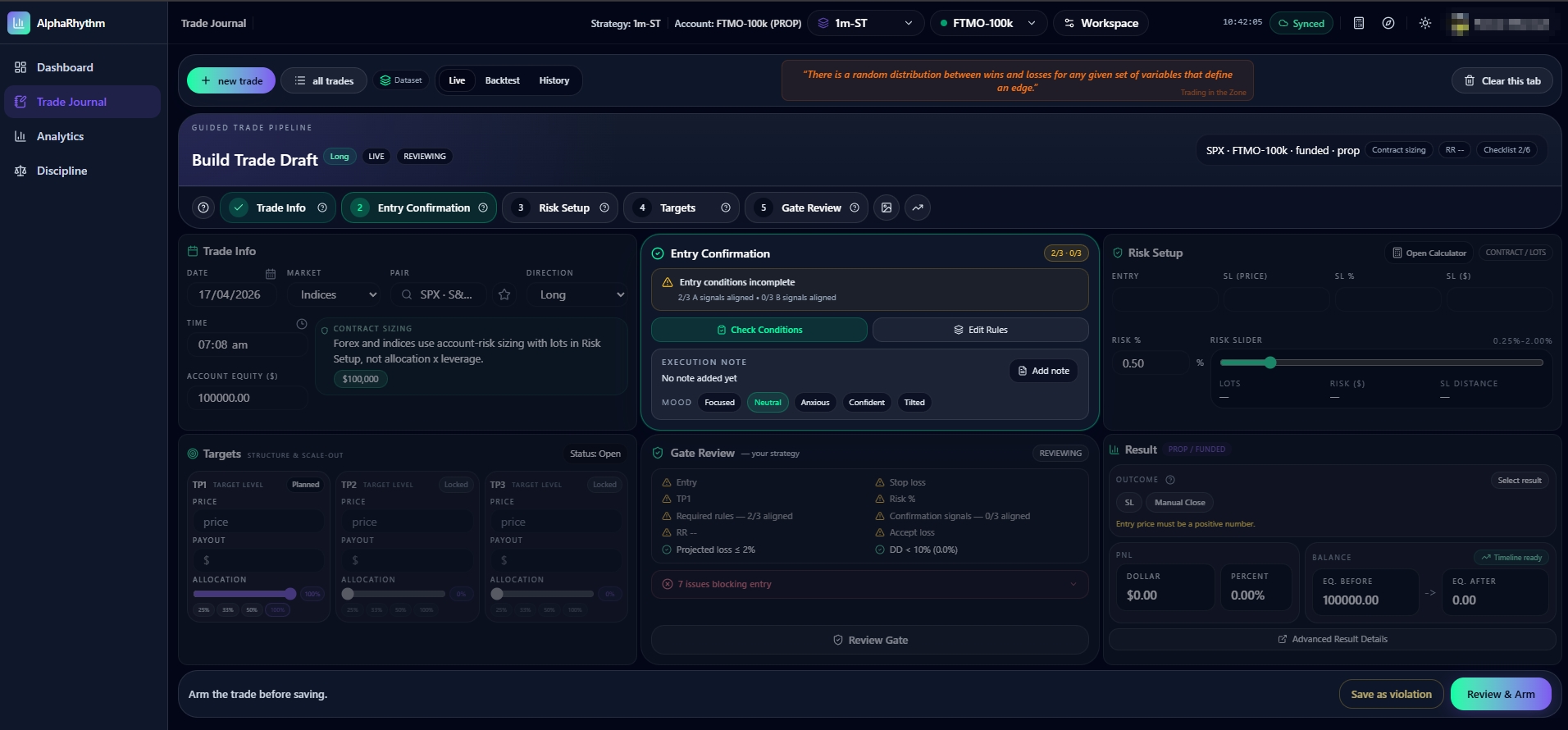The width and height of the screenshot is (1568, 730).
Task: Choose Manual Close as the outcome
Action: (1180, 503)
